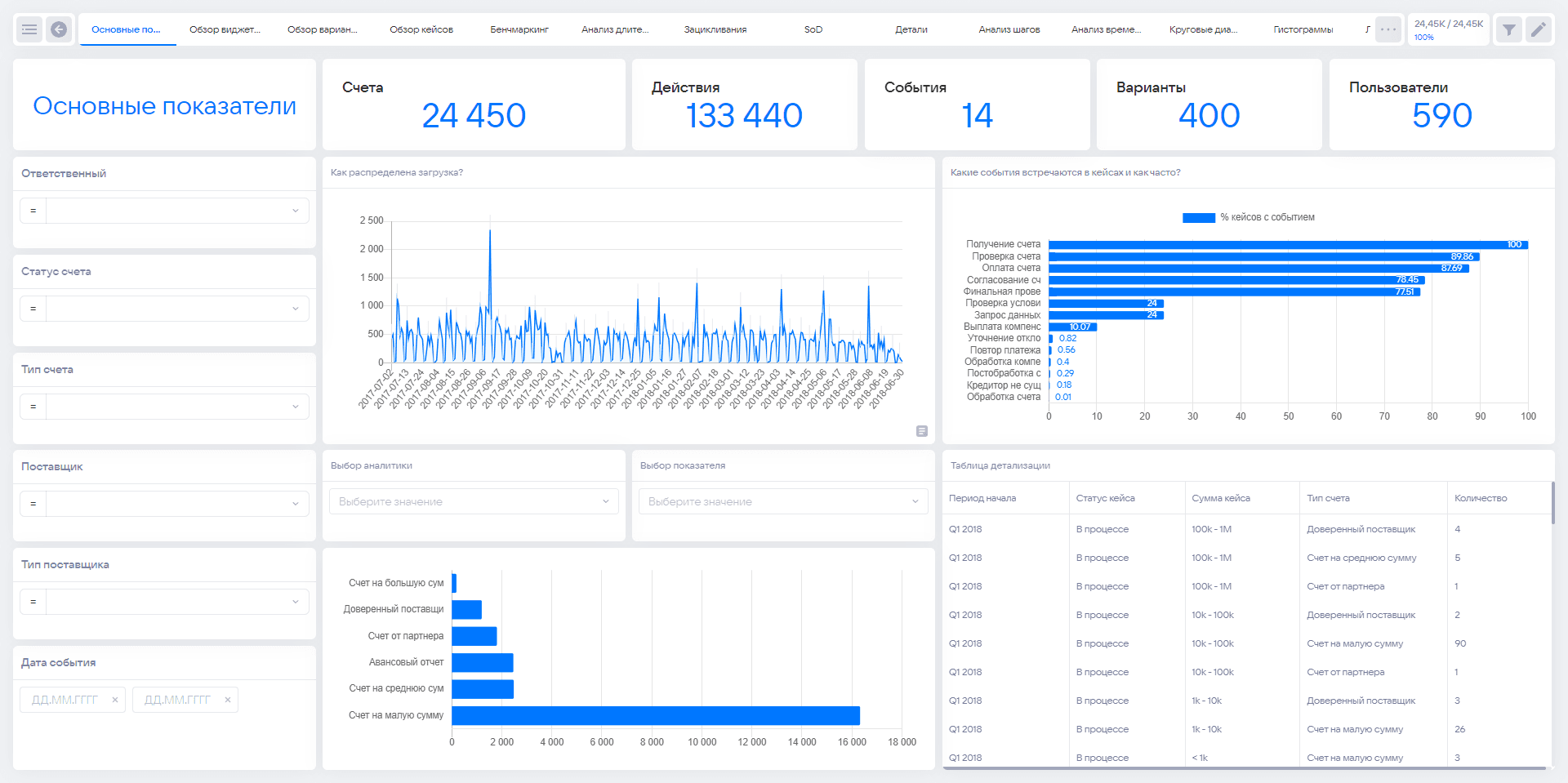
Task: Open the note icon under the load chart
Action: click(x=922, y=431)
